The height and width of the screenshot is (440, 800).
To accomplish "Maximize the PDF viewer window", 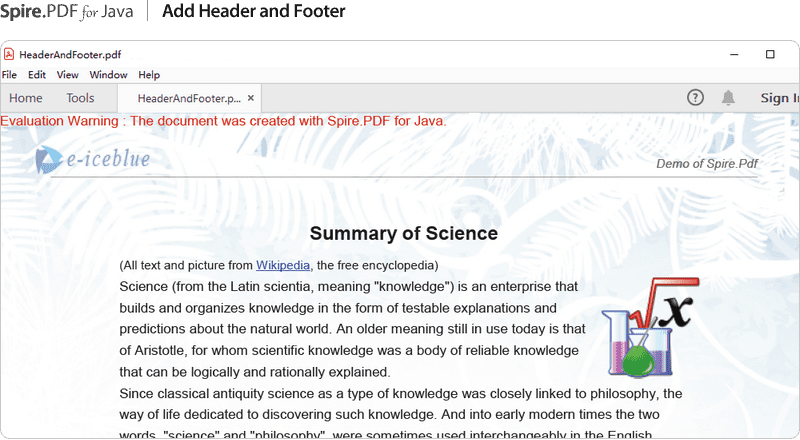I will pos(770,54).
